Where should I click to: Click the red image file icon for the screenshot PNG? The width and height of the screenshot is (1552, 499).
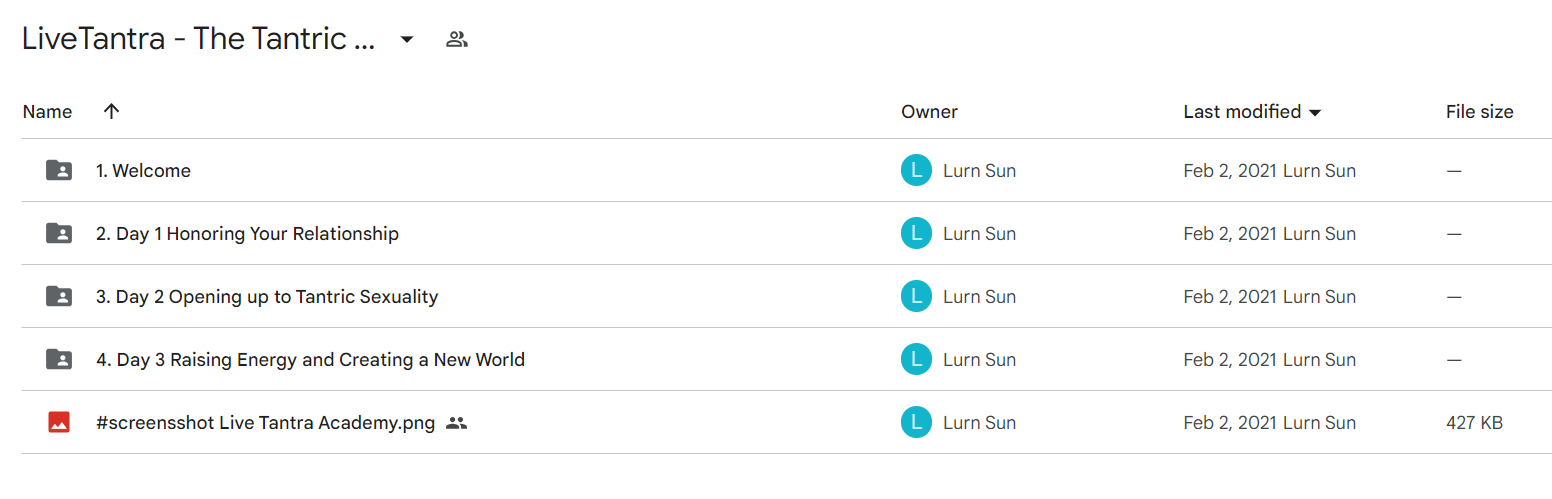(x=59, y=423)
